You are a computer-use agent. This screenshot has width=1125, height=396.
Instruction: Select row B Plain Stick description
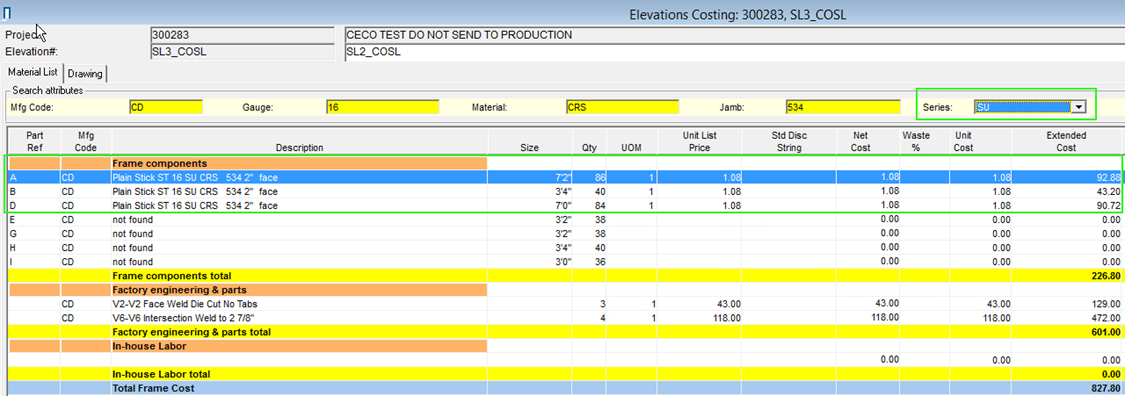[x=300, y=192]
